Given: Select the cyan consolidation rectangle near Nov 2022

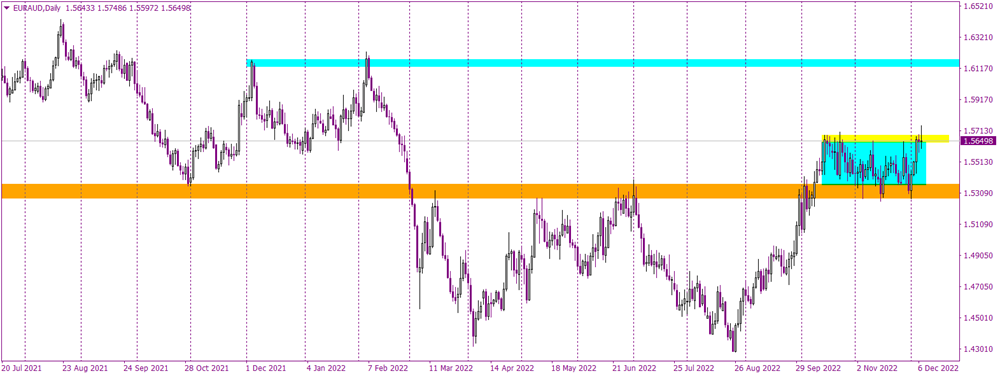Looking at the screenshot, I should [x=874, y=163].
